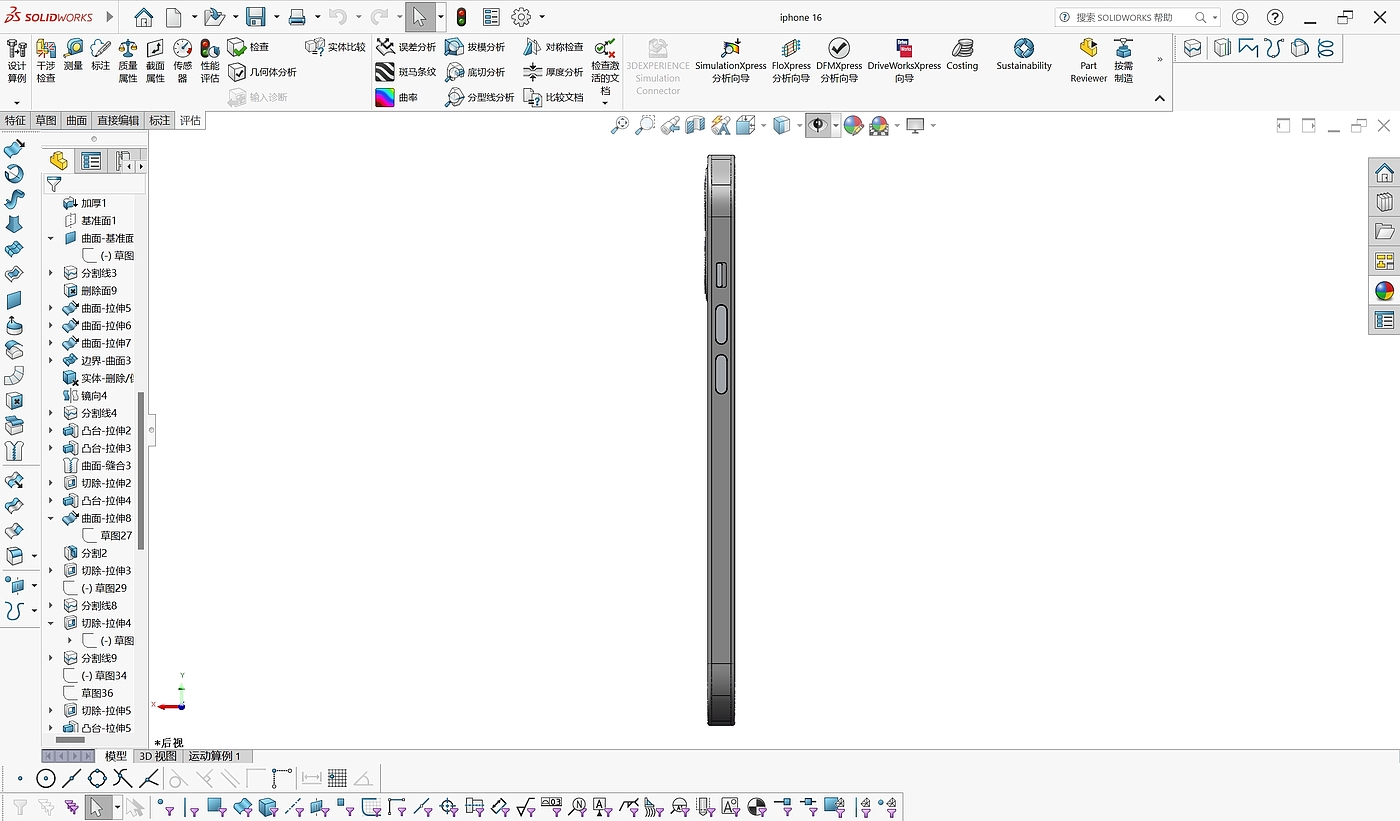1400x821 pixels.
Task: Click the 实体比较 body compare button
Action: click(x=335, y=47)
